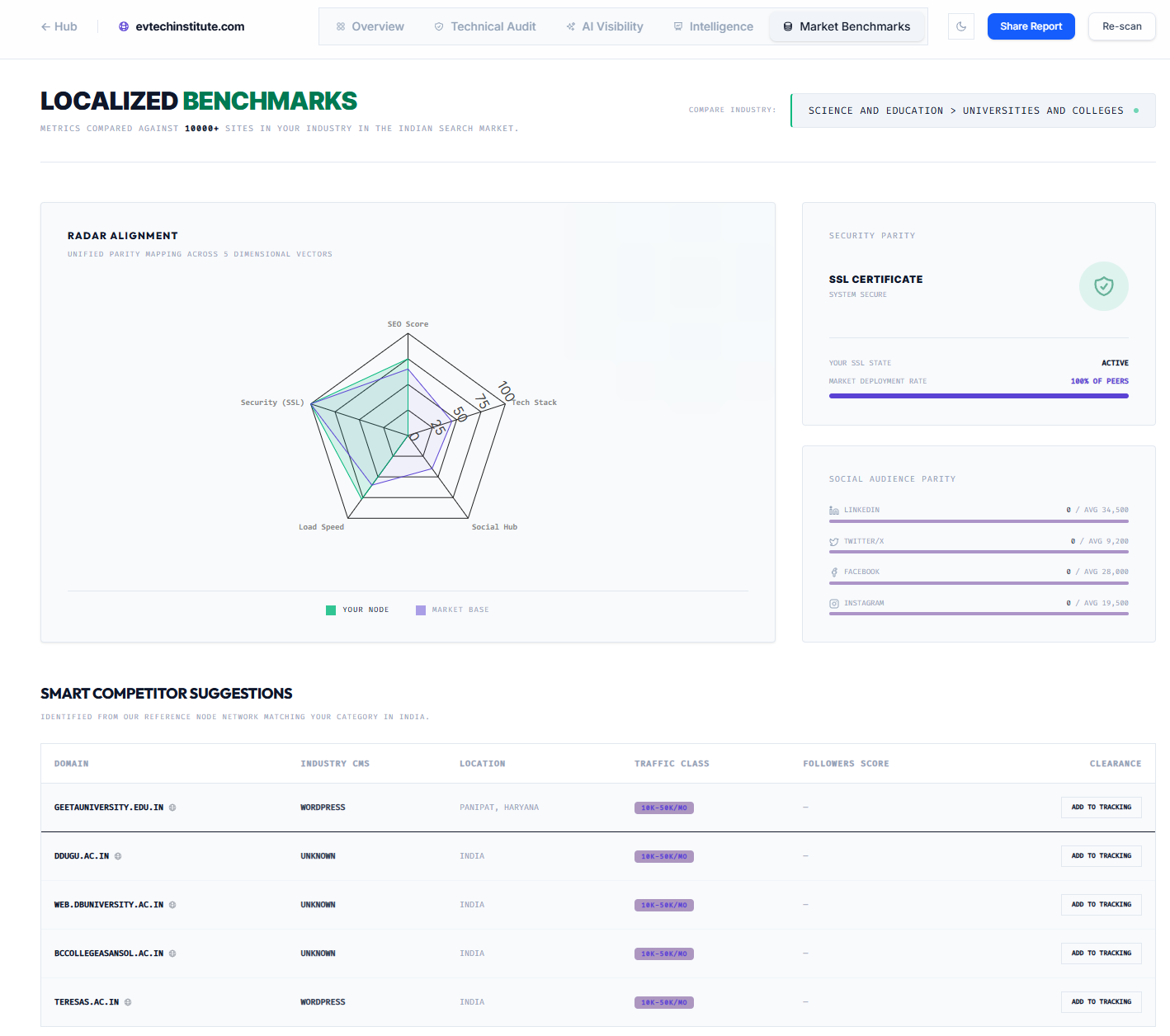Toggle Market Base legend swatch
The image size is (1170, 1036).
(421, 610)
